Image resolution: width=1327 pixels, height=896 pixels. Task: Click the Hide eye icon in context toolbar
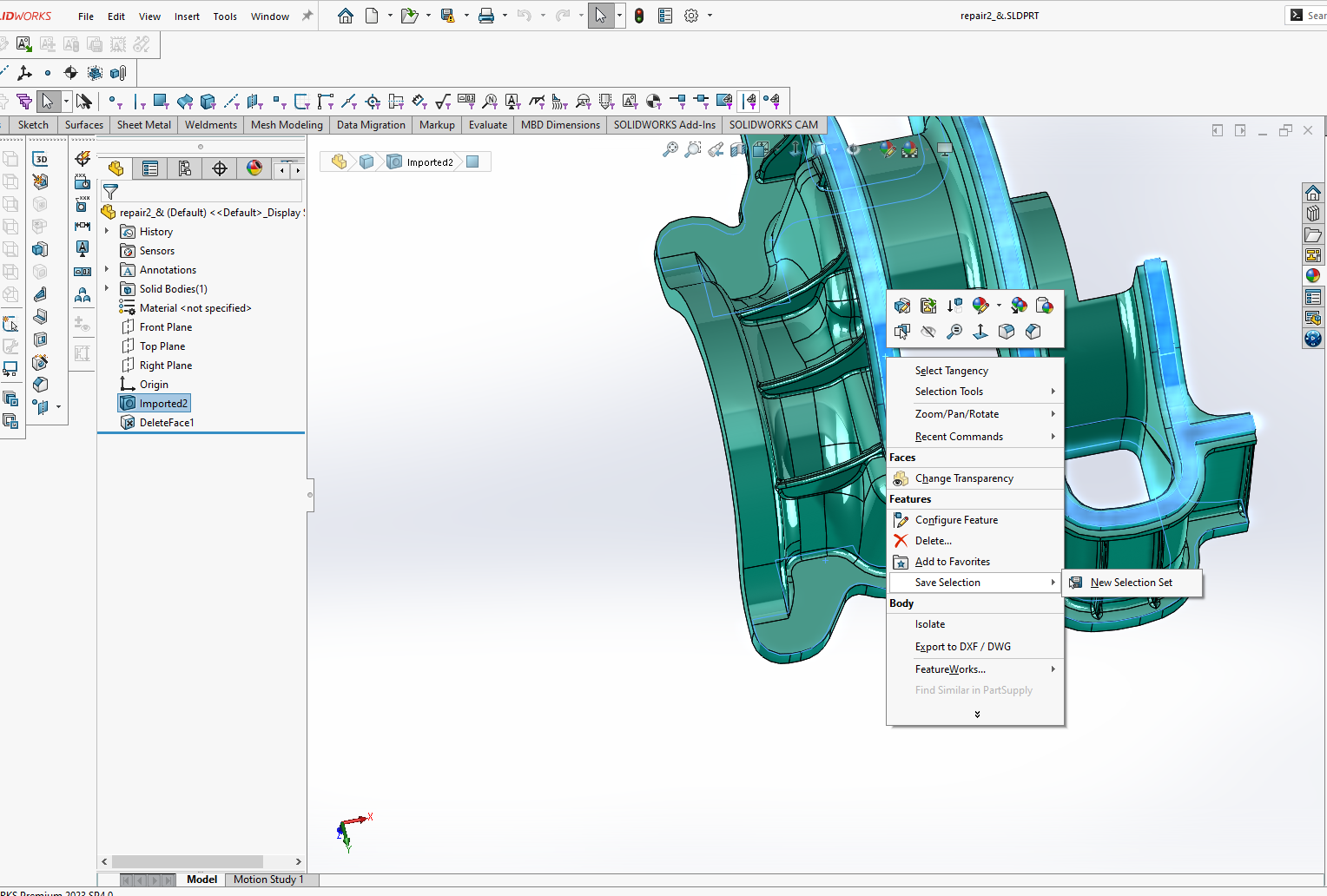click(x=928, y=332)
